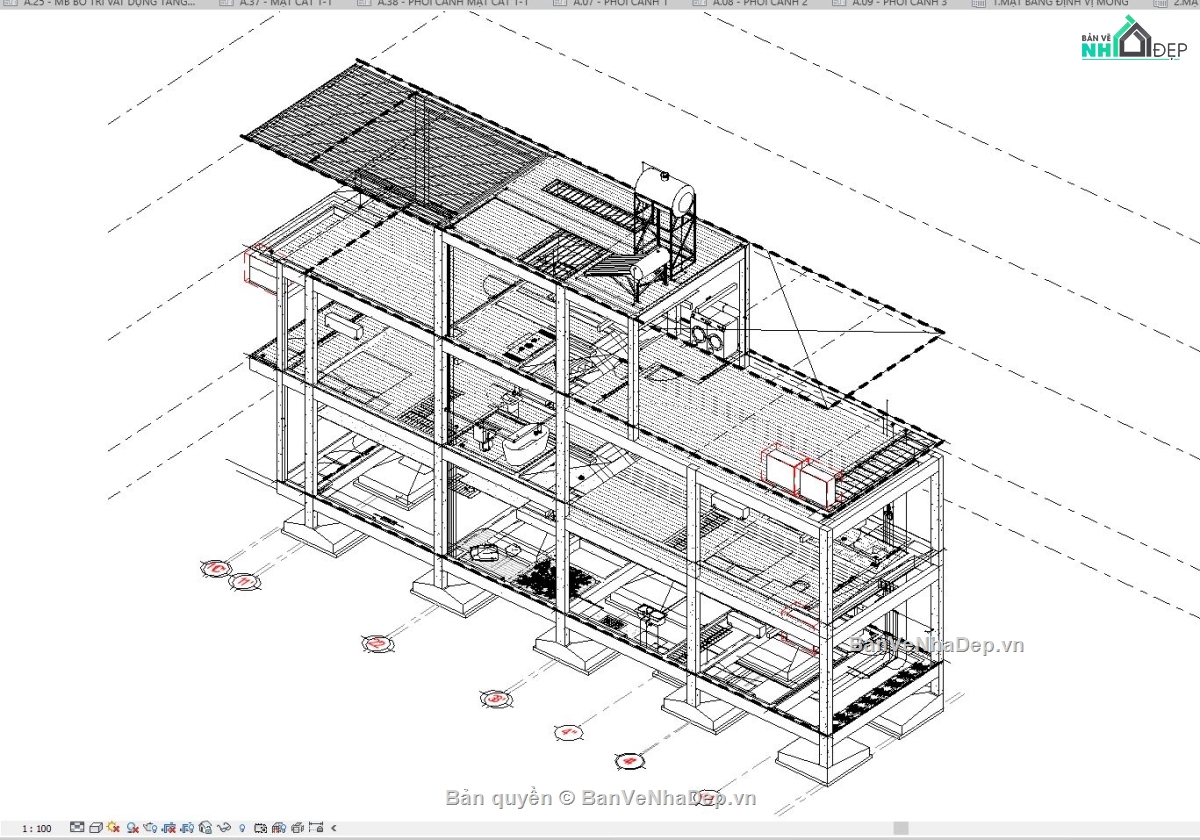Open the Detail Level dropdown
Screen dimensions: 1200x840
coord(77,827)
